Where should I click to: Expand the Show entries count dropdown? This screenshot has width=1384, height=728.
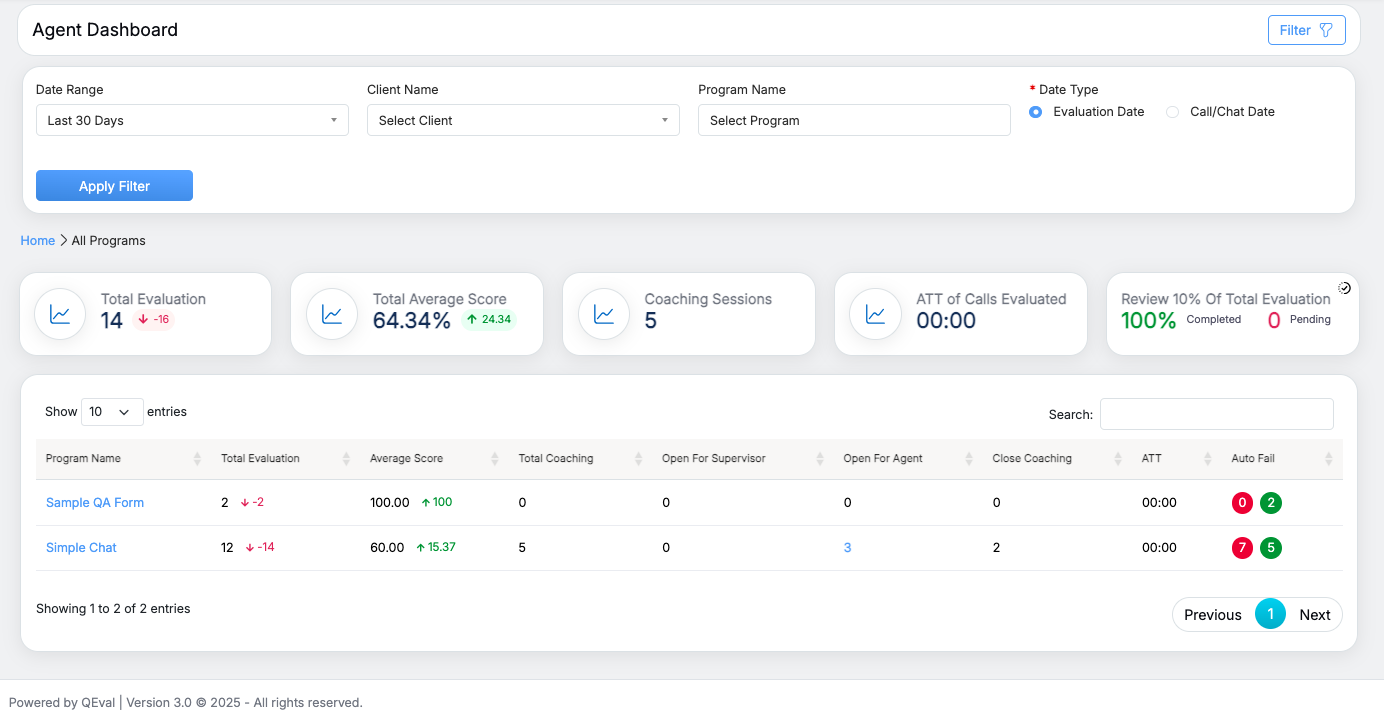click(112, 412)
